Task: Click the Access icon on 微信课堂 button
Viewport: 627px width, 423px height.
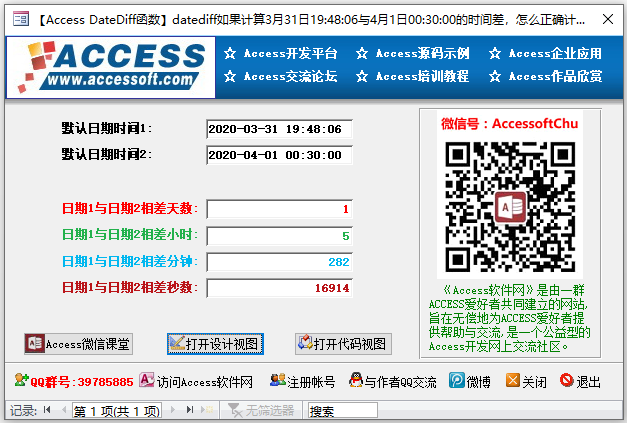Action: pyautogui.click(x=35, y=343)
